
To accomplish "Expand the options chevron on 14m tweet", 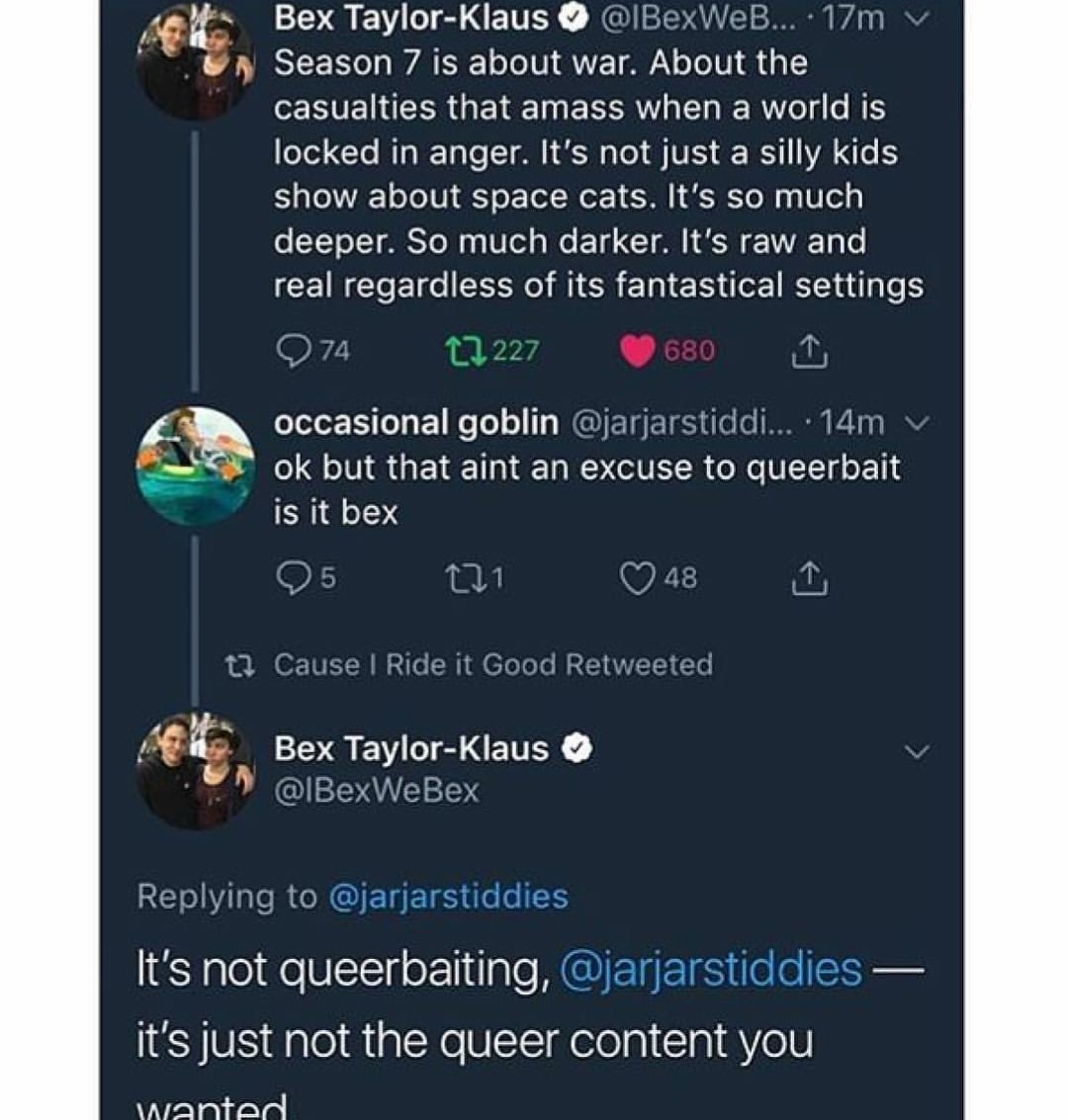I will 918,423.
